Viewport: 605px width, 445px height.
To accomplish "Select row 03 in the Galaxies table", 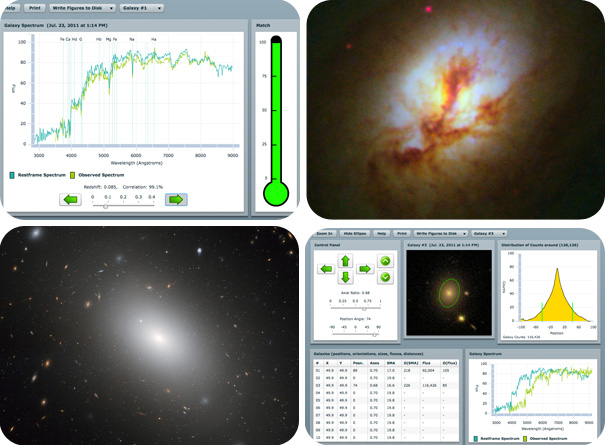I will tap(386, 385).
